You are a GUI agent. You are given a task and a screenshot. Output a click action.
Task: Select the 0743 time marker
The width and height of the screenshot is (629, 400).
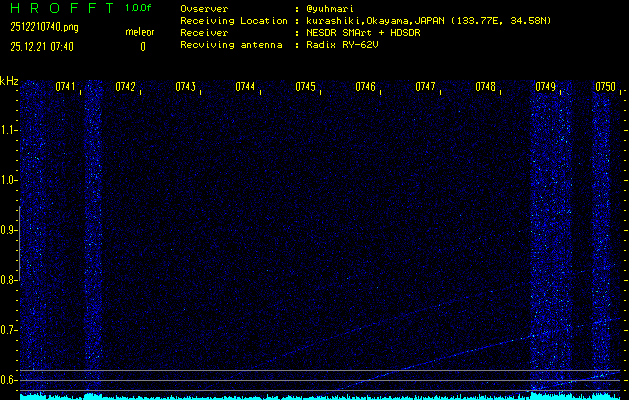pos(185,87)
